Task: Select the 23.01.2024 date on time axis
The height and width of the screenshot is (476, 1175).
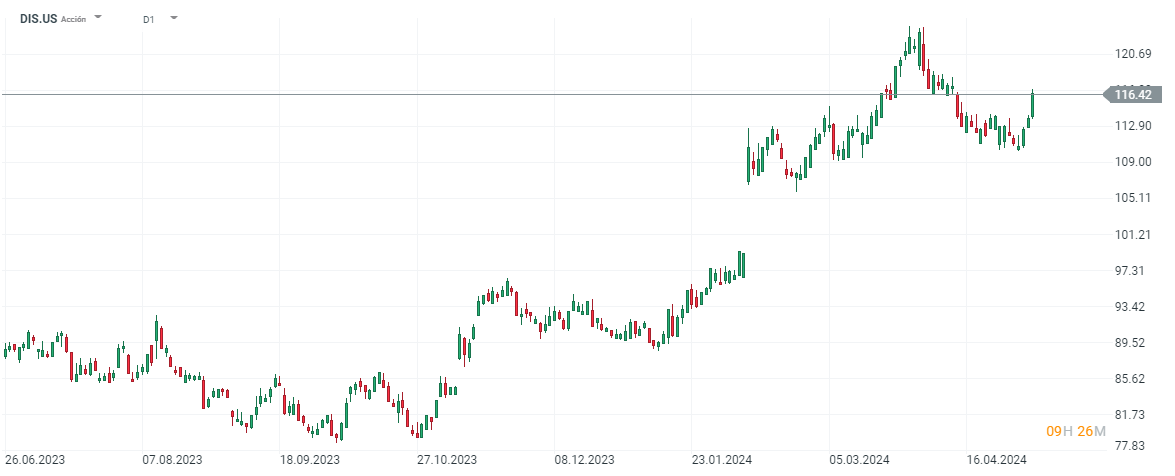Action: 721,460
